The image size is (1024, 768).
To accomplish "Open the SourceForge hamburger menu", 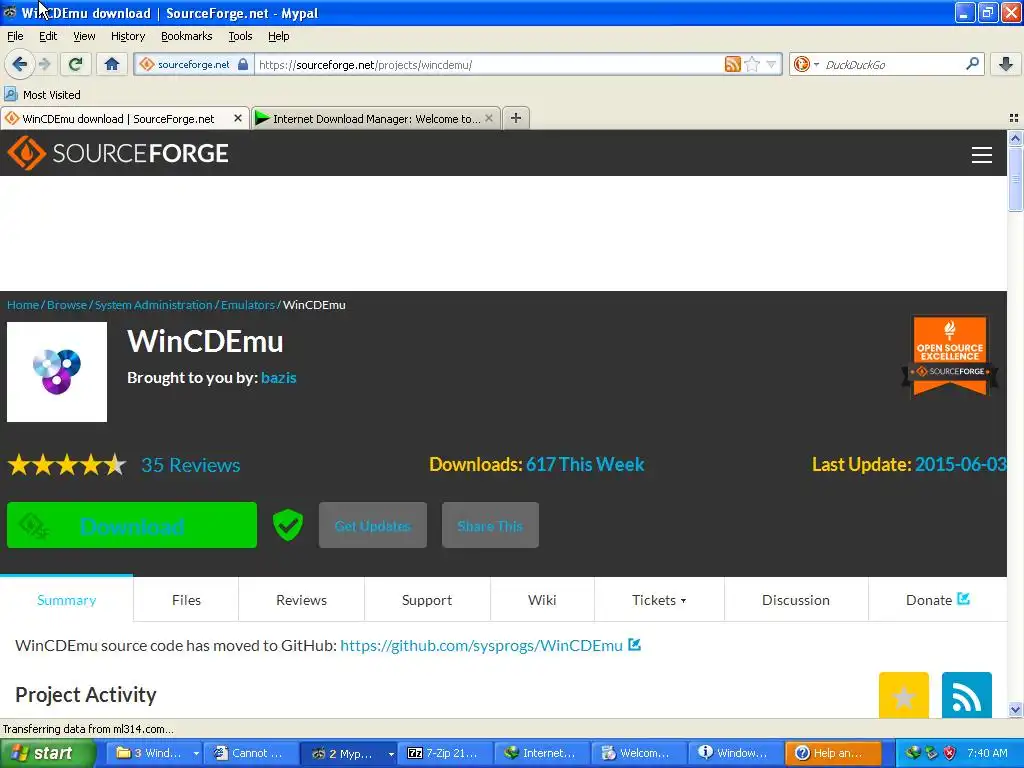I will (982, 155).
